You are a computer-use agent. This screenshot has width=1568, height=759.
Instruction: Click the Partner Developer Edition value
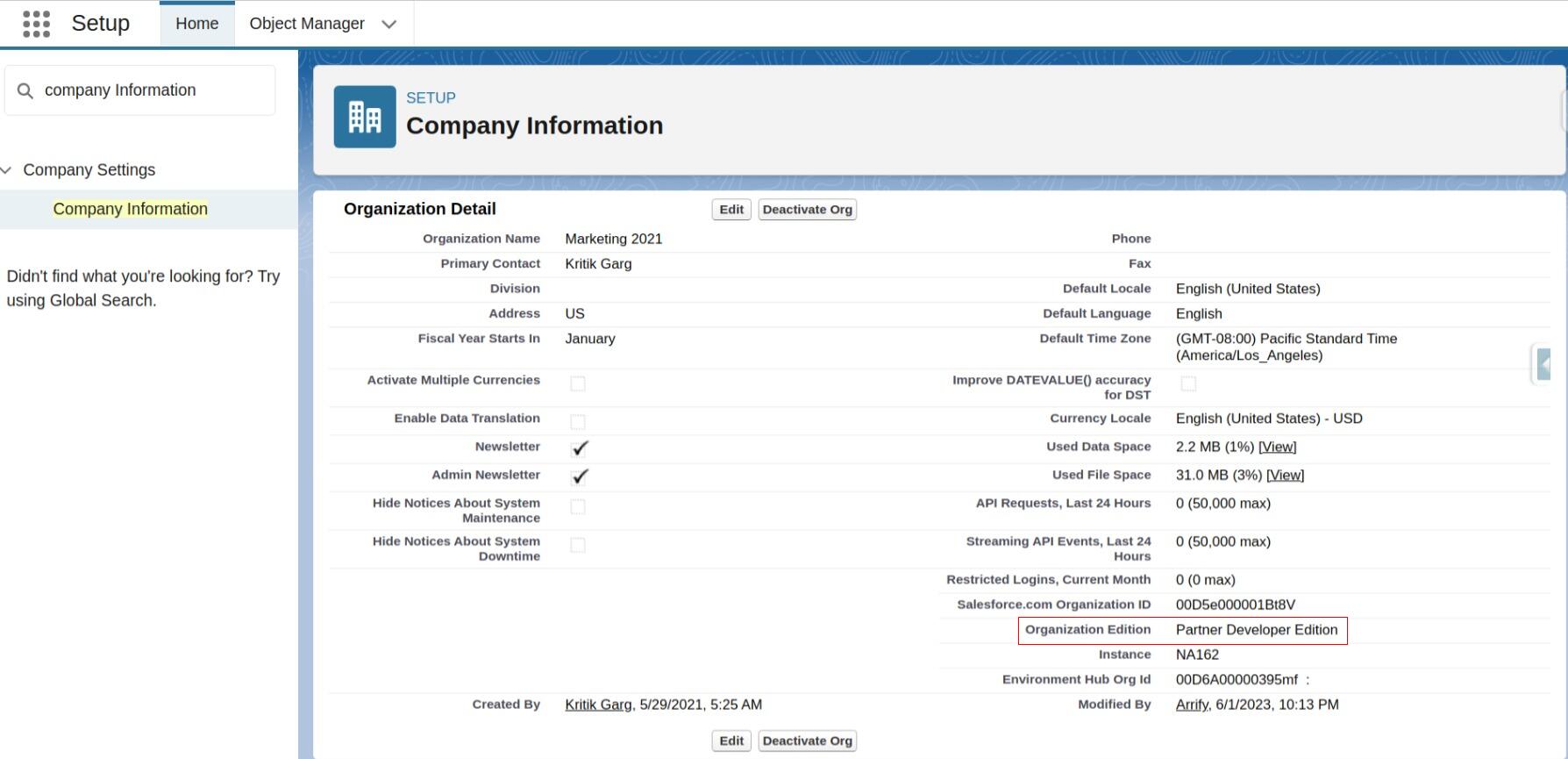(x=1257, y=630)
